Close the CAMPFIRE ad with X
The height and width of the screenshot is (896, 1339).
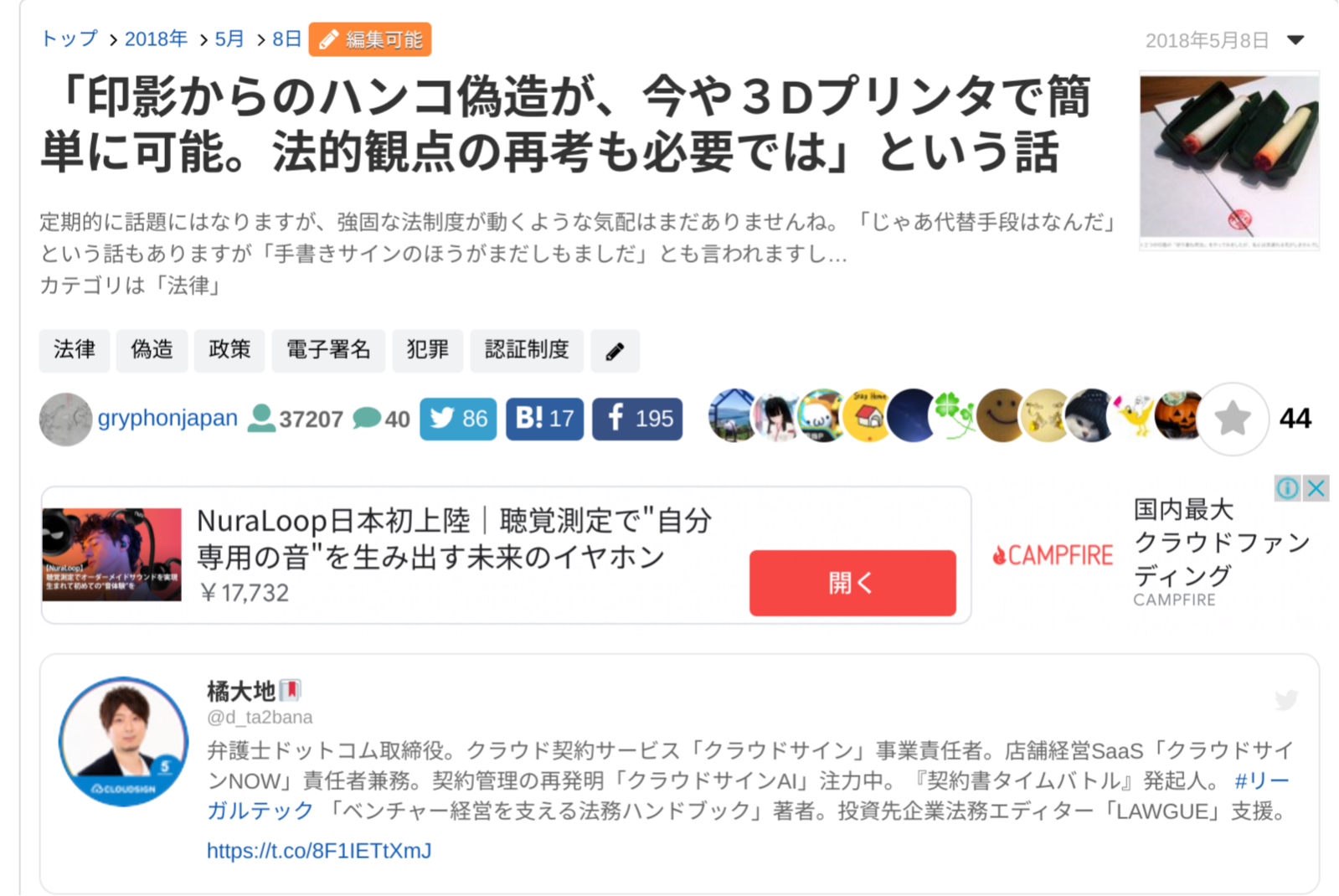coord(1316,488)
